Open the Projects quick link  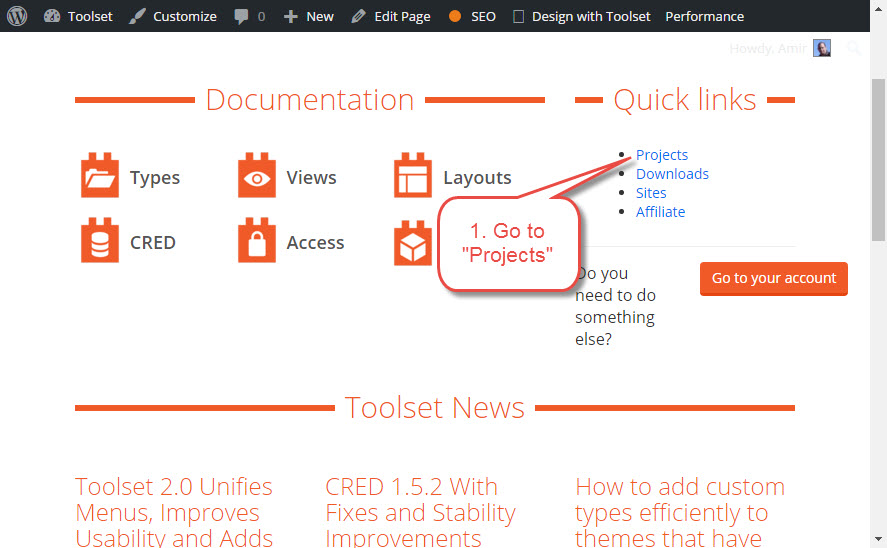tap(662, 155)
